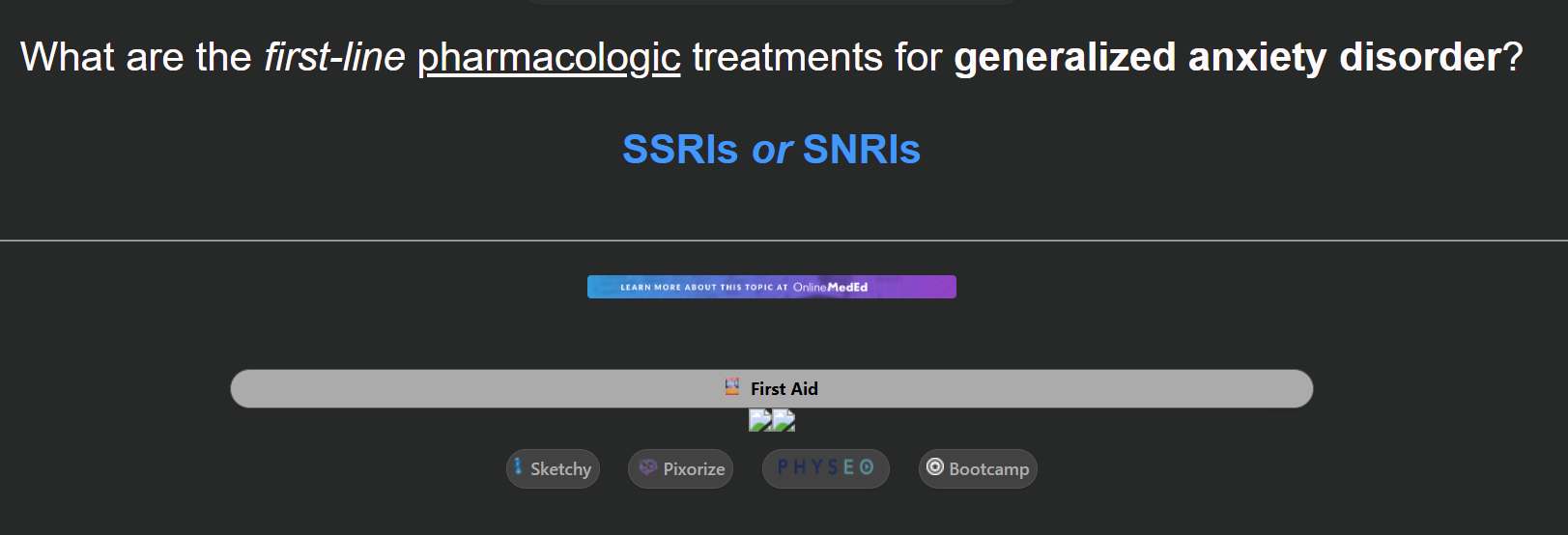Click the second broken image placeholder

click(784, 420)
